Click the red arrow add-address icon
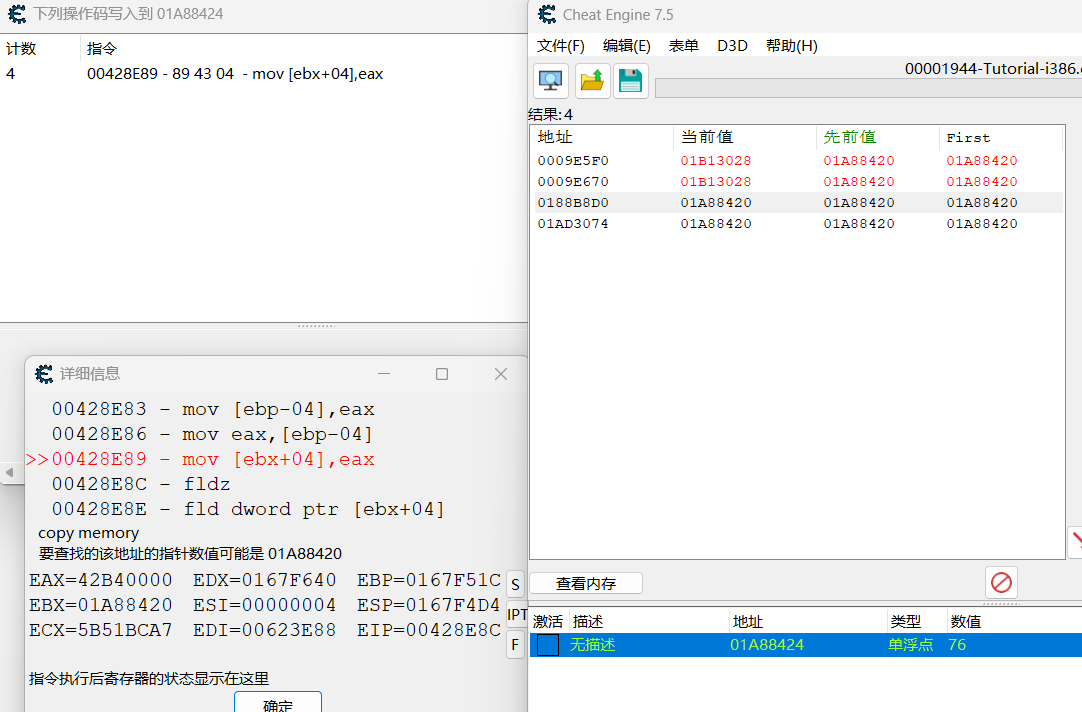This screenshot has height=712, width=1082. click(1075, 543)
